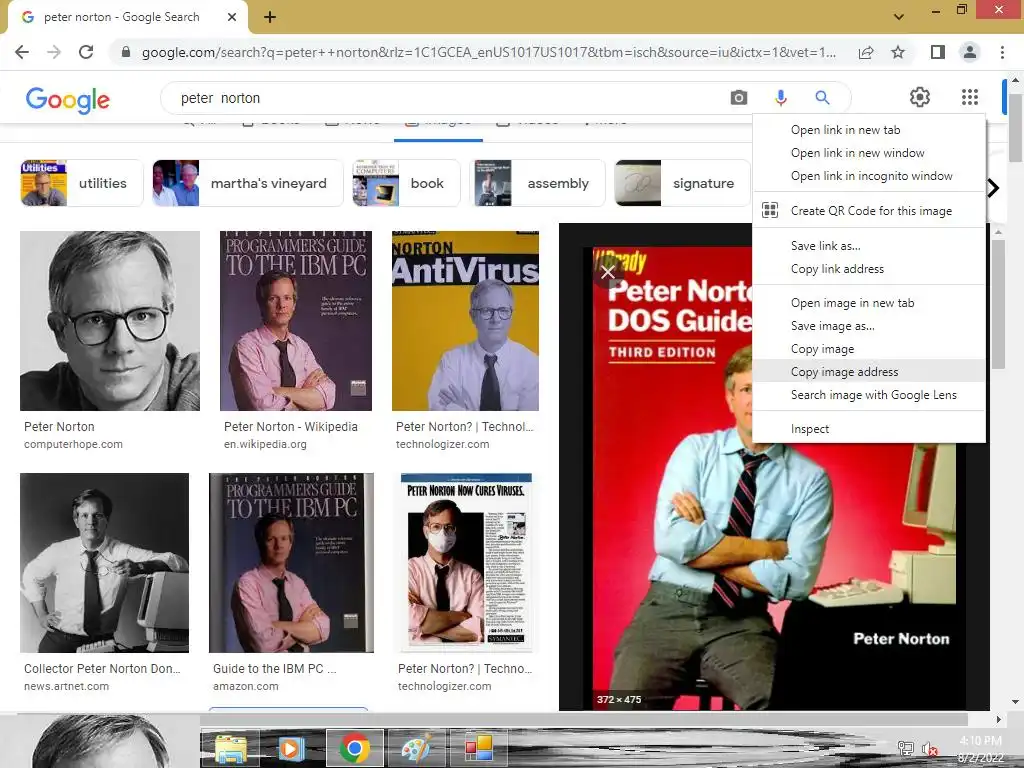Click the address bar URL
The width and height of the screenshot is (1024, 768).
coord(488,52)
